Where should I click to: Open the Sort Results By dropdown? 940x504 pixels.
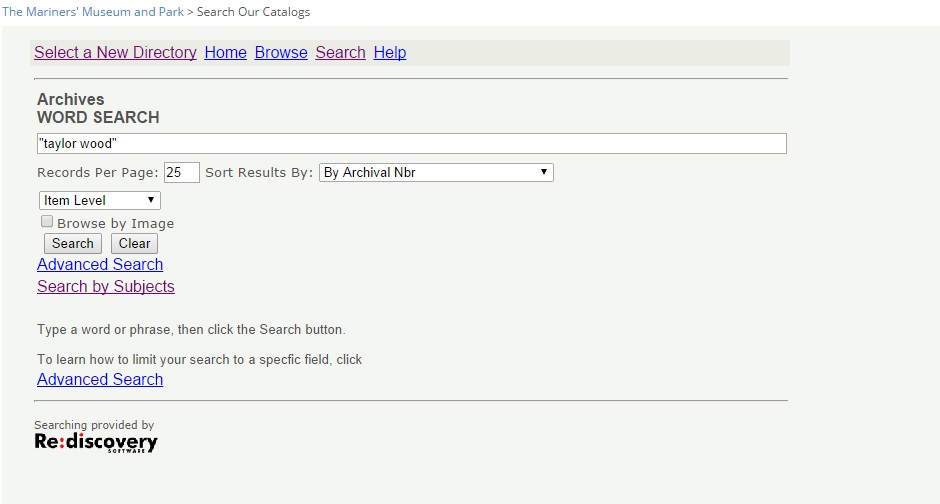pos(435,172)
